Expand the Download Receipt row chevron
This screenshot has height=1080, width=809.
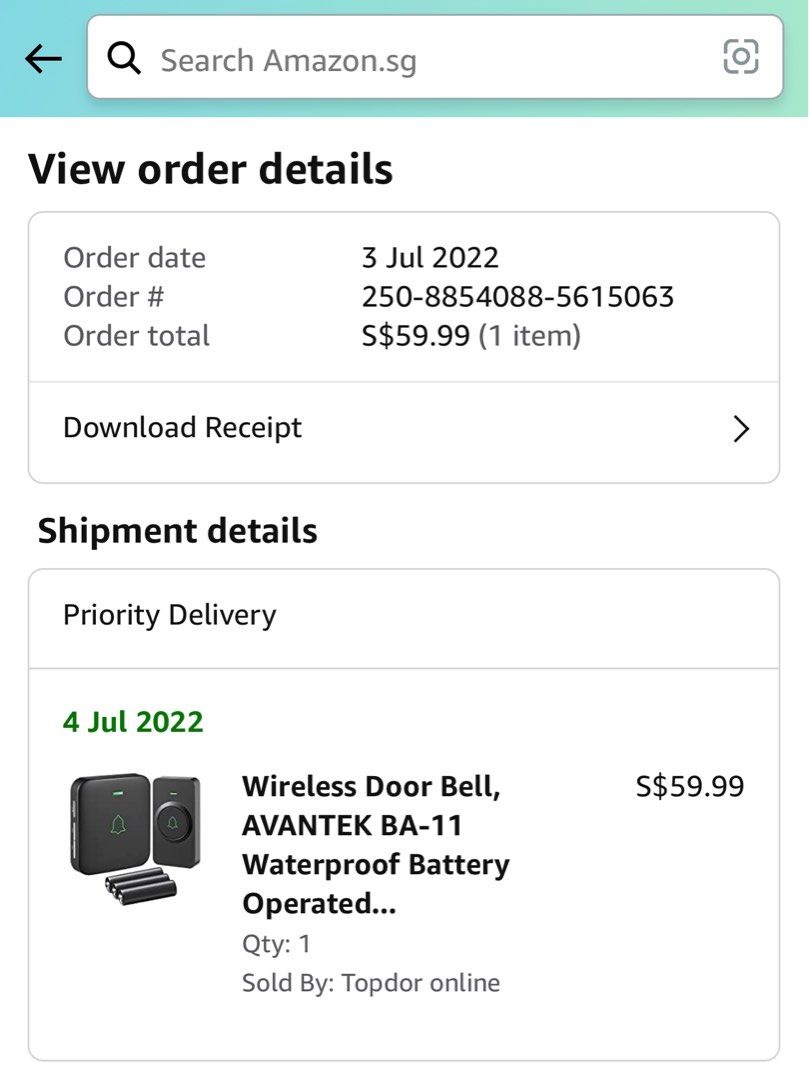point(741,428)
